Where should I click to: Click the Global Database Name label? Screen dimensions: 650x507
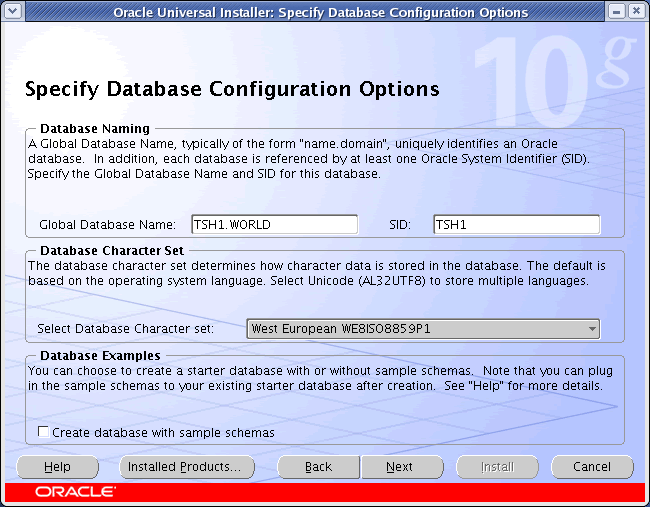tap(107, 225)
